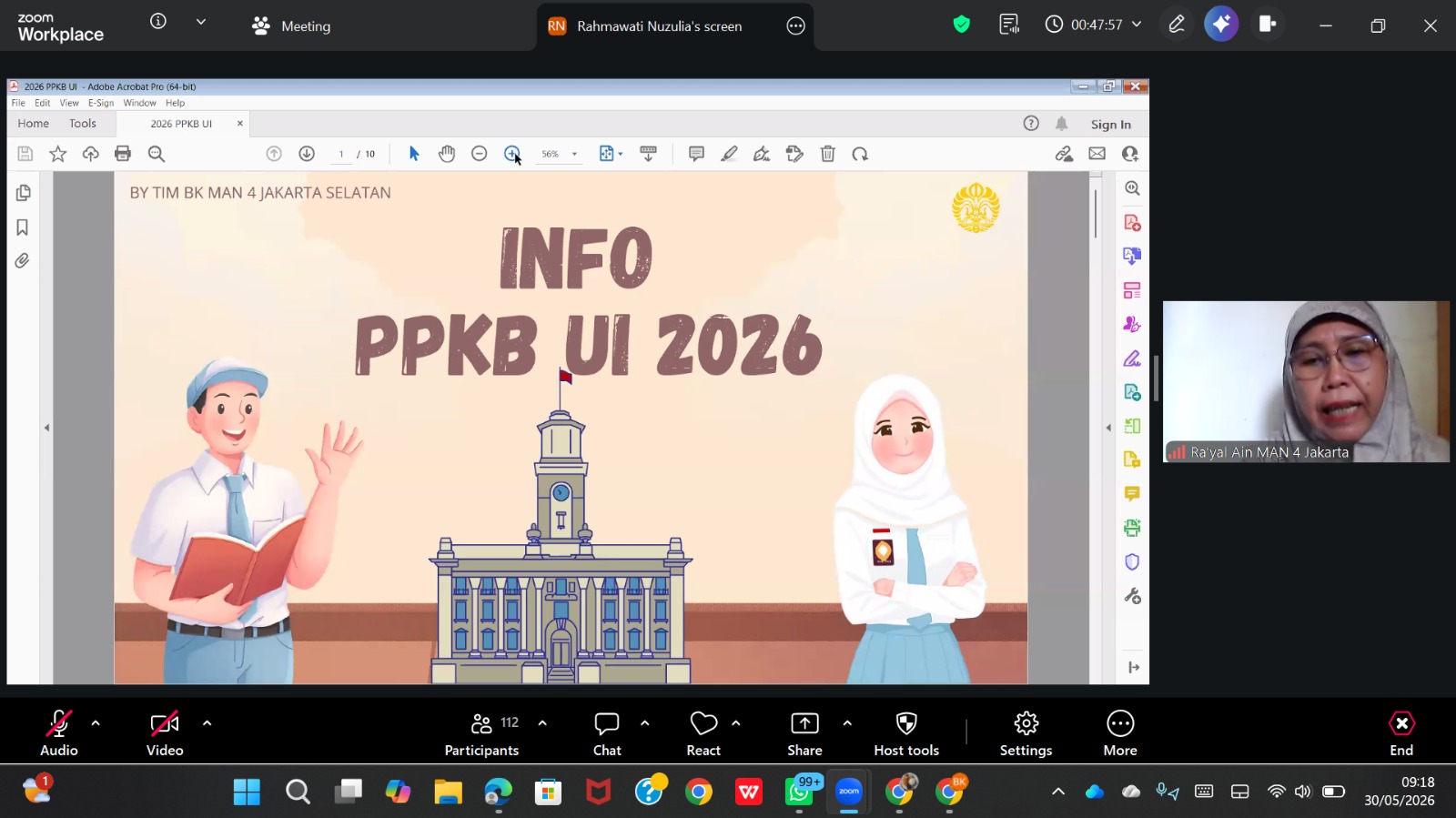
Task: Open page thumbnails panel icon
Action: pyautogui.click(x=23, y=193)
